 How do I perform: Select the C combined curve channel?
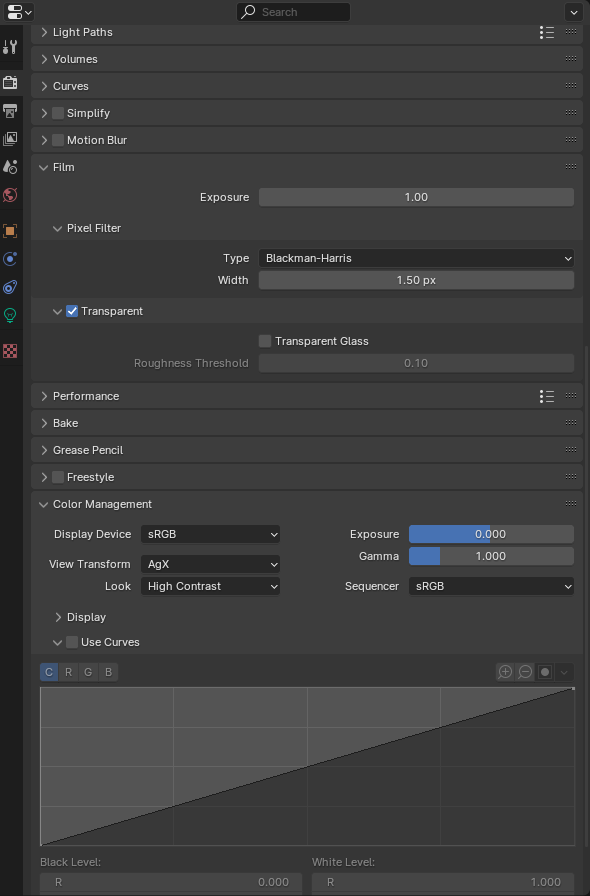click(49, 672)
